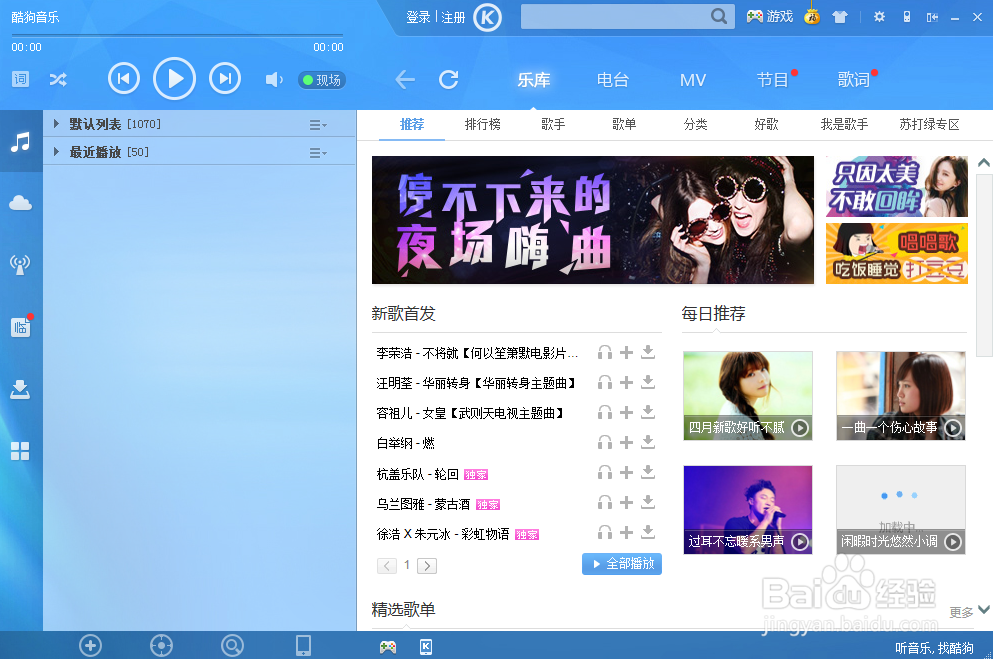Screen dimensions: 993x659
Task: Toggle shuffle play mode
Action: [58, 80]
